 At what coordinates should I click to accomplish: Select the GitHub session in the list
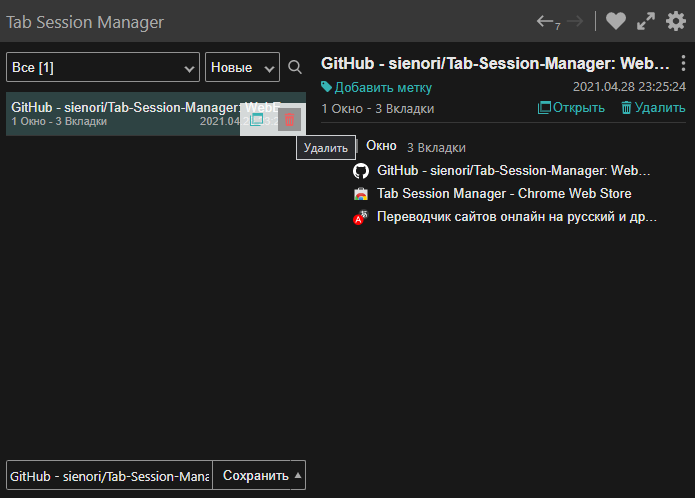(156, 114)
